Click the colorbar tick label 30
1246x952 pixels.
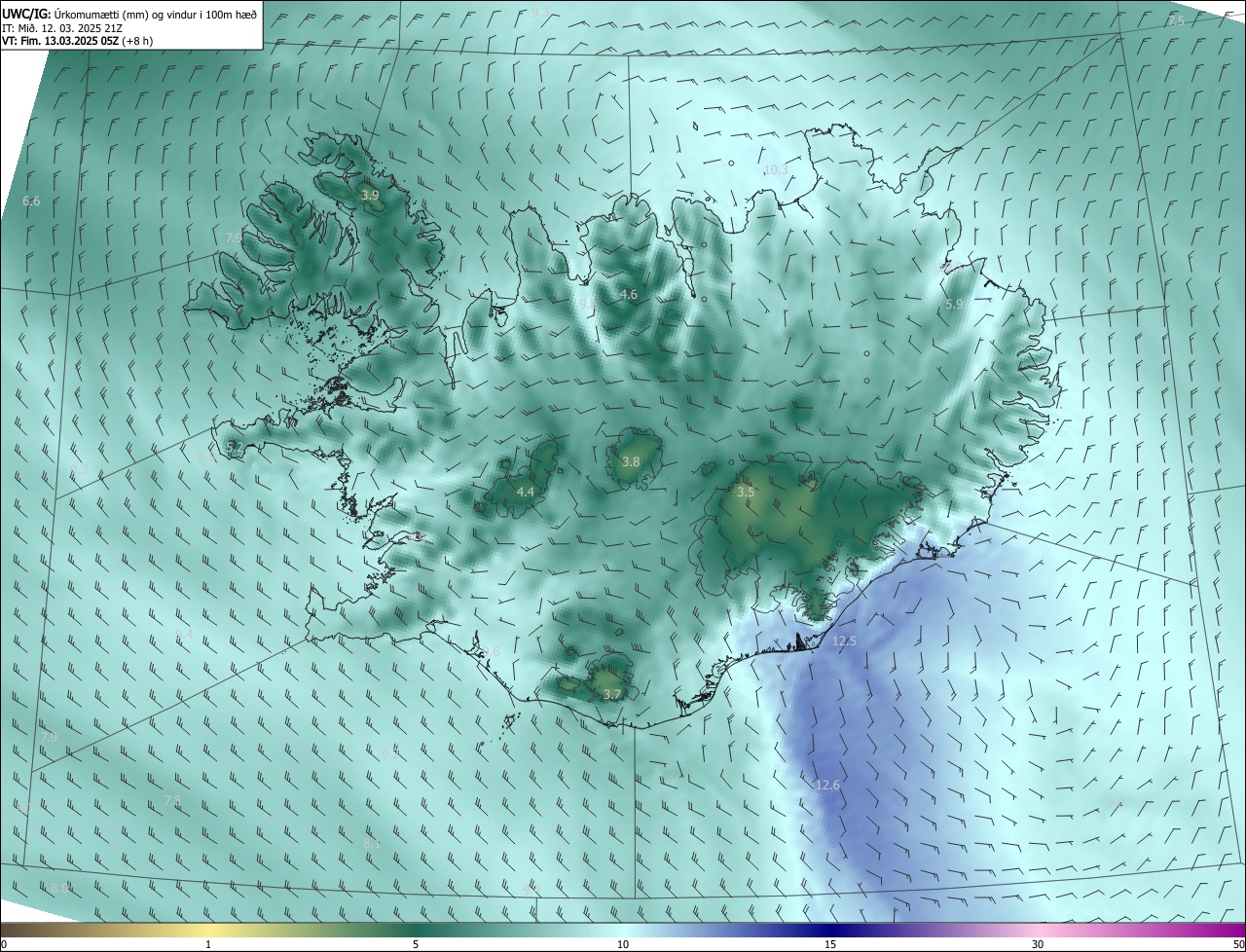pyautogui.click(x=1038, y=944)
